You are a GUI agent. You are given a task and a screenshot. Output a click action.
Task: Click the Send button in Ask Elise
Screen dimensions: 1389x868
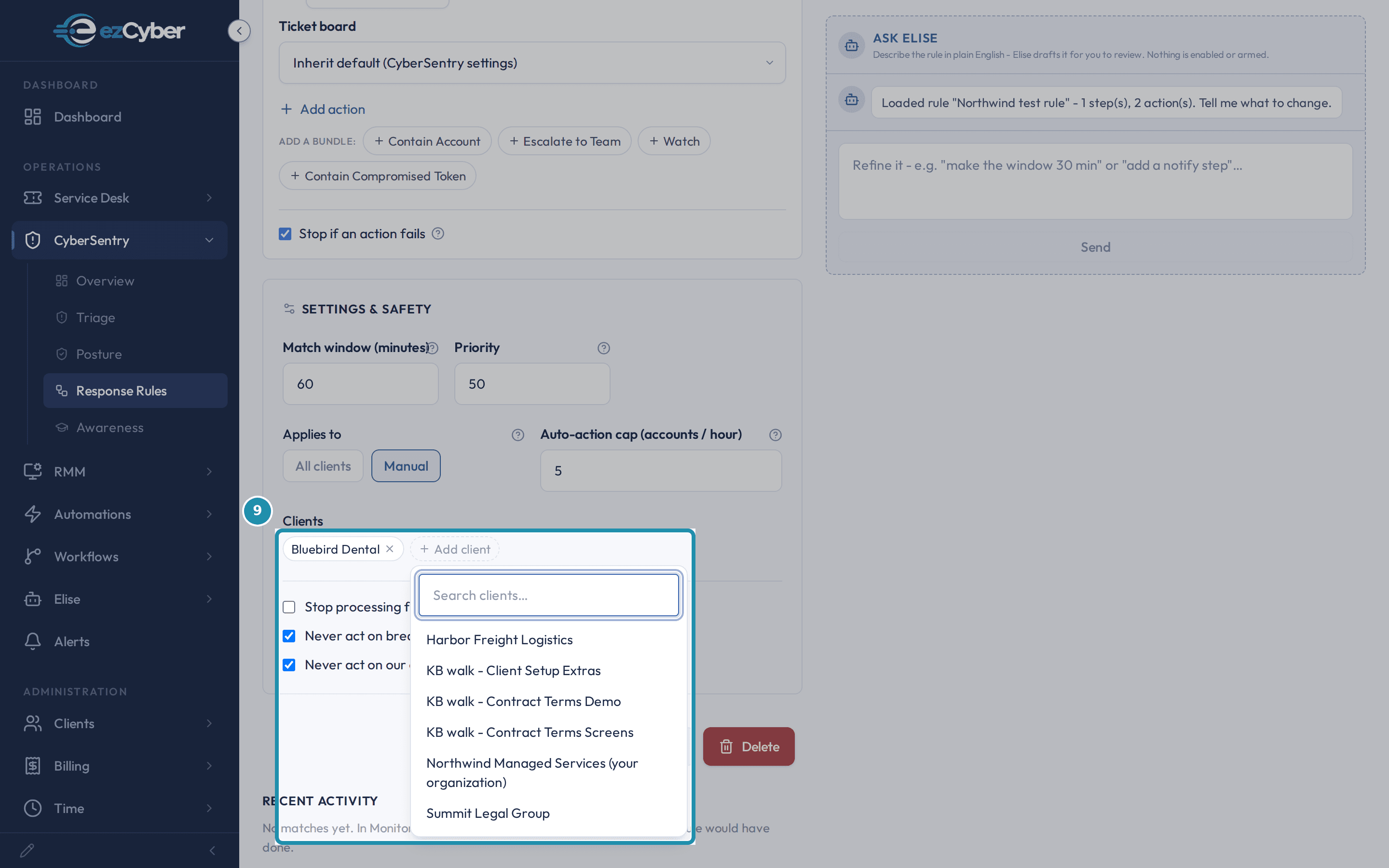tap(1095, 247)
